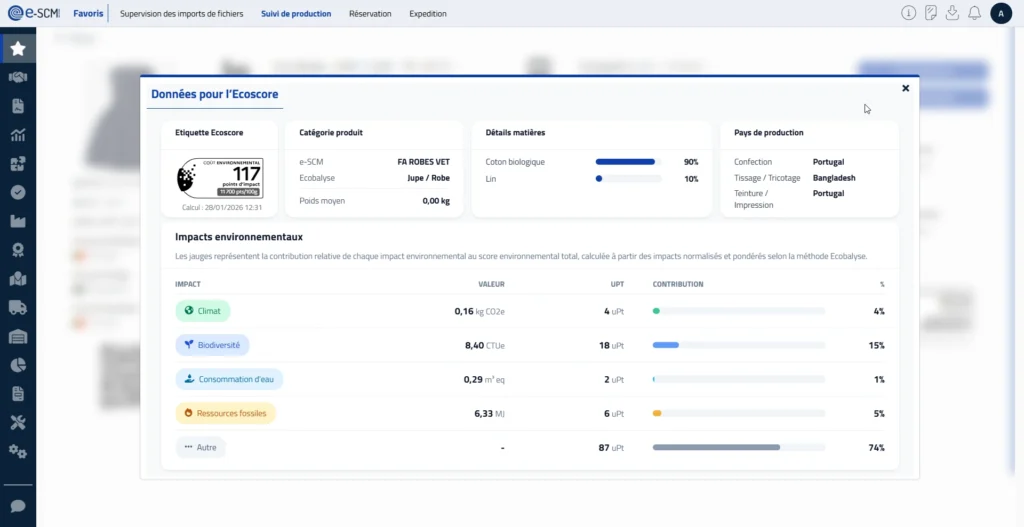
Task: Click the download tray icon in header
Action: point(952,13)
